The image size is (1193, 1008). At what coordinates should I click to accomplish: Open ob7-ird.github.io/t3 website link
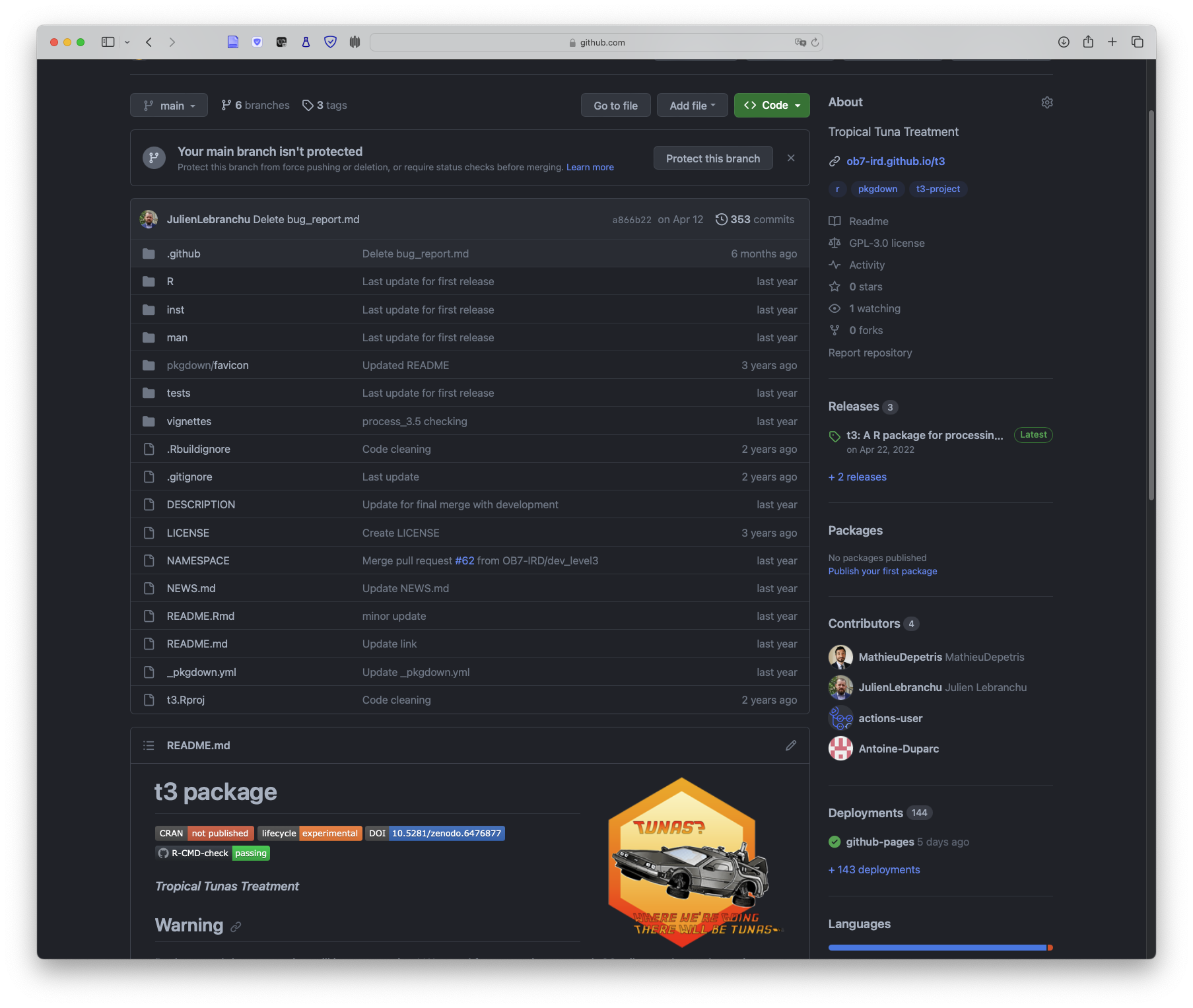895,161
